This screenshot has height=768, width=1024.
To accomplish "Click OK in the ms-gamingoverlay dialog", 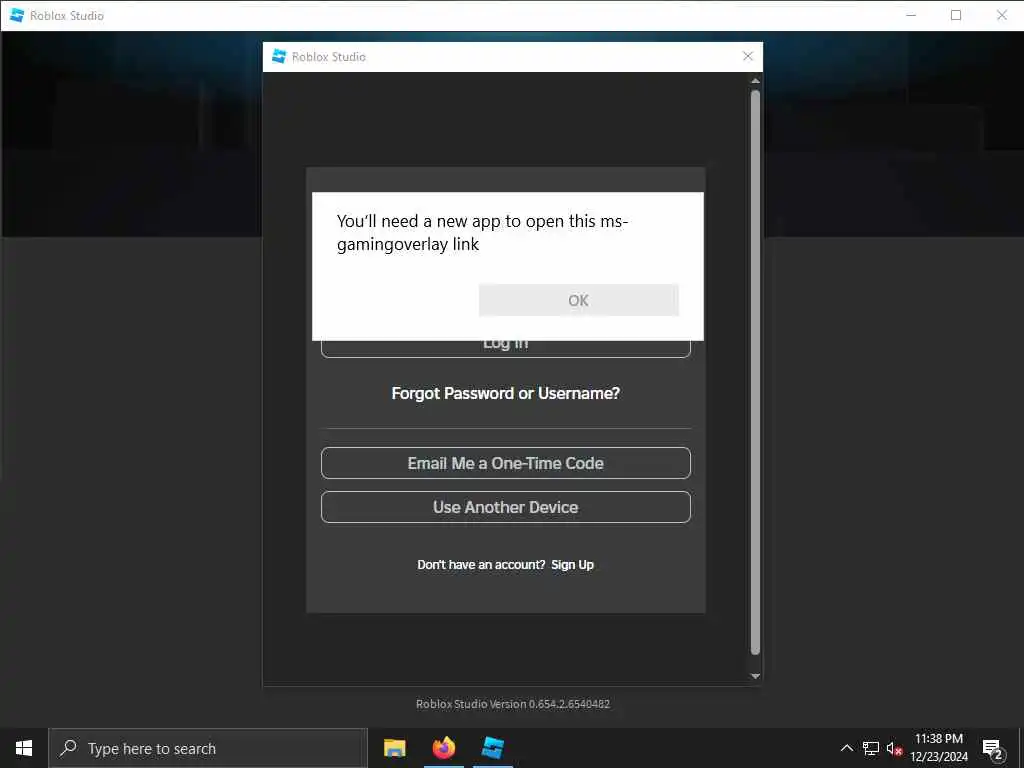I will [578, 300].
